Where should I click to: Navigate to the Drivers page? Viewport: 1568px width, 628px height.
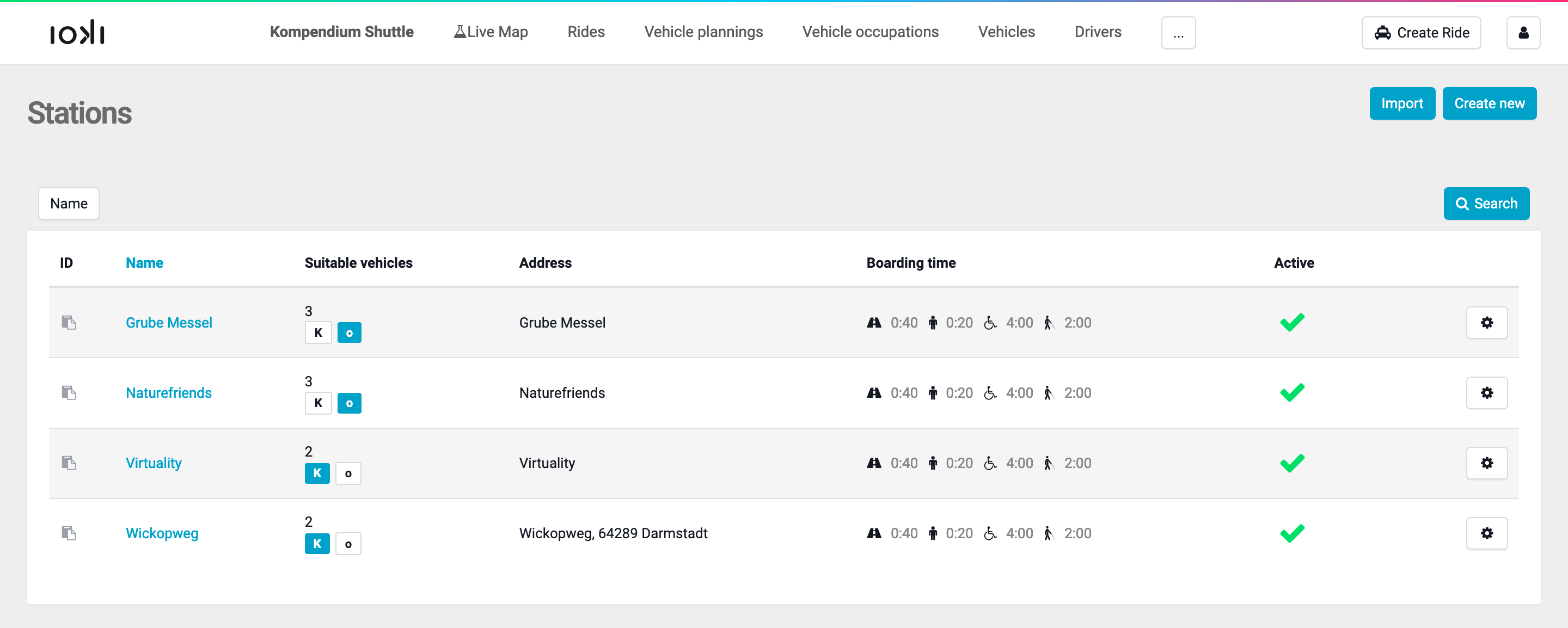pos(1098,32)
